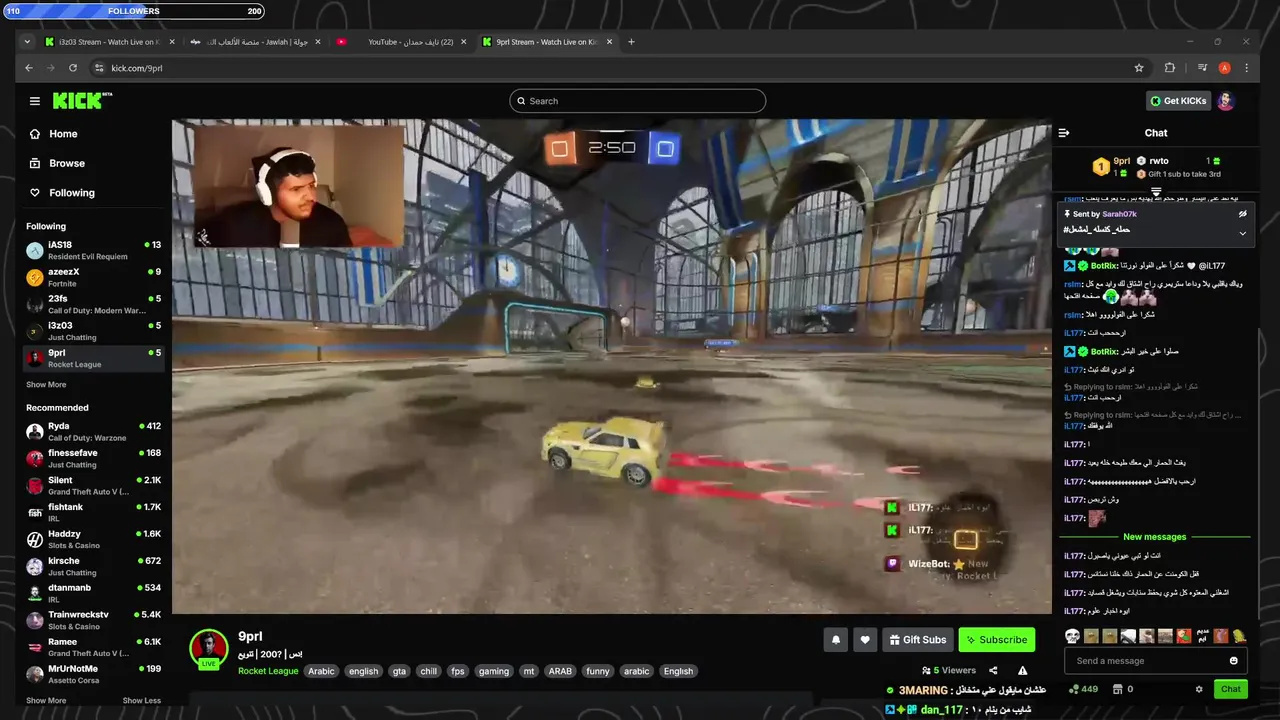Image resolution: width=1280 pixels, height=720 pixels.
Task: Select the funny tag
Action: [x=598, y=671]
